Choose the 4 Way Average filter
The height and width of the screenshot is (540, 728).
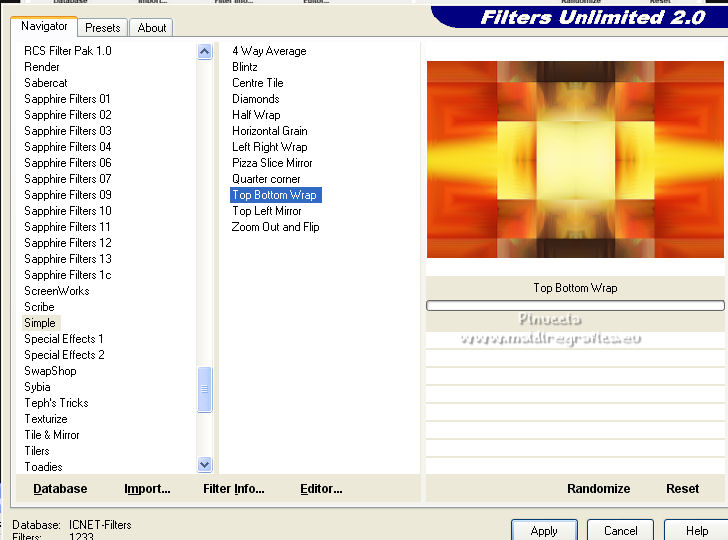269,51
